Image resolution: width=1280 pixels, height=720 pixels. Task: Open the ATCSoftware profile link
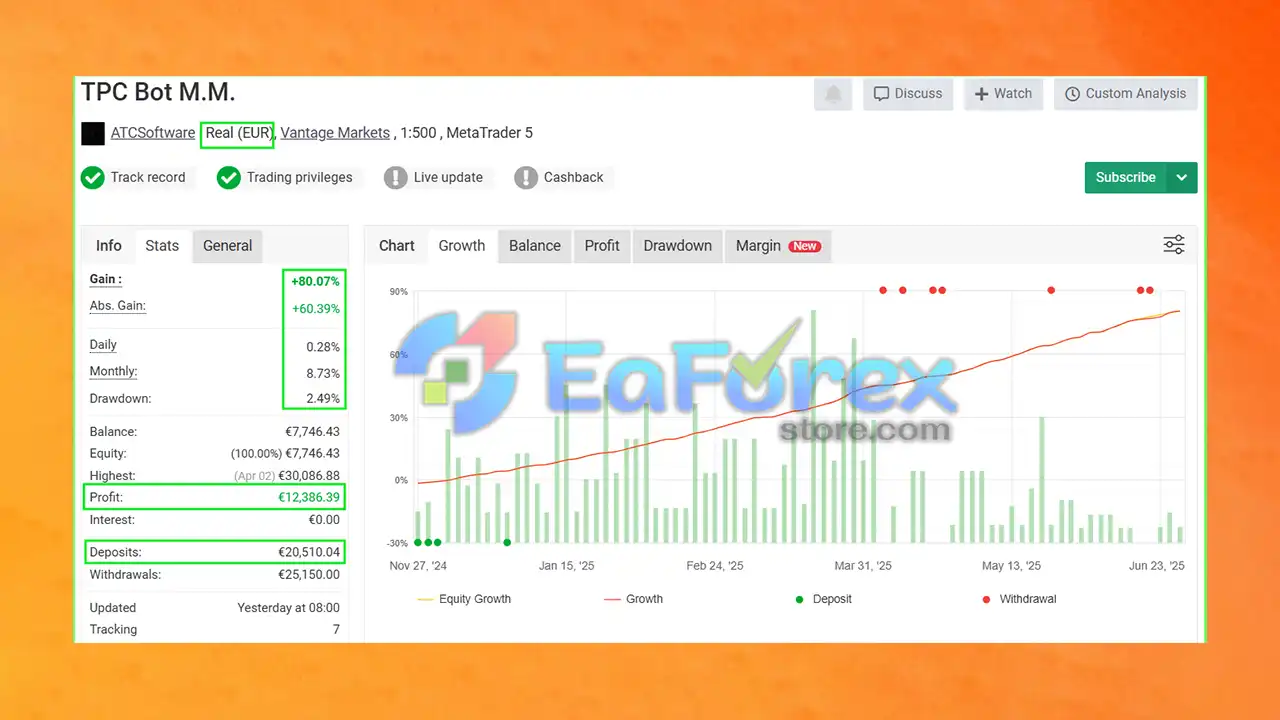click(153, 133)
